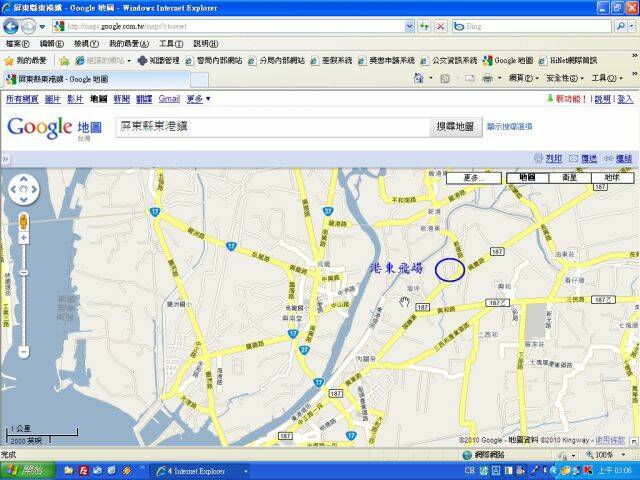
Task: Click the RSS feeds icon
Action: pyautogui.click(x=445, y=78)
